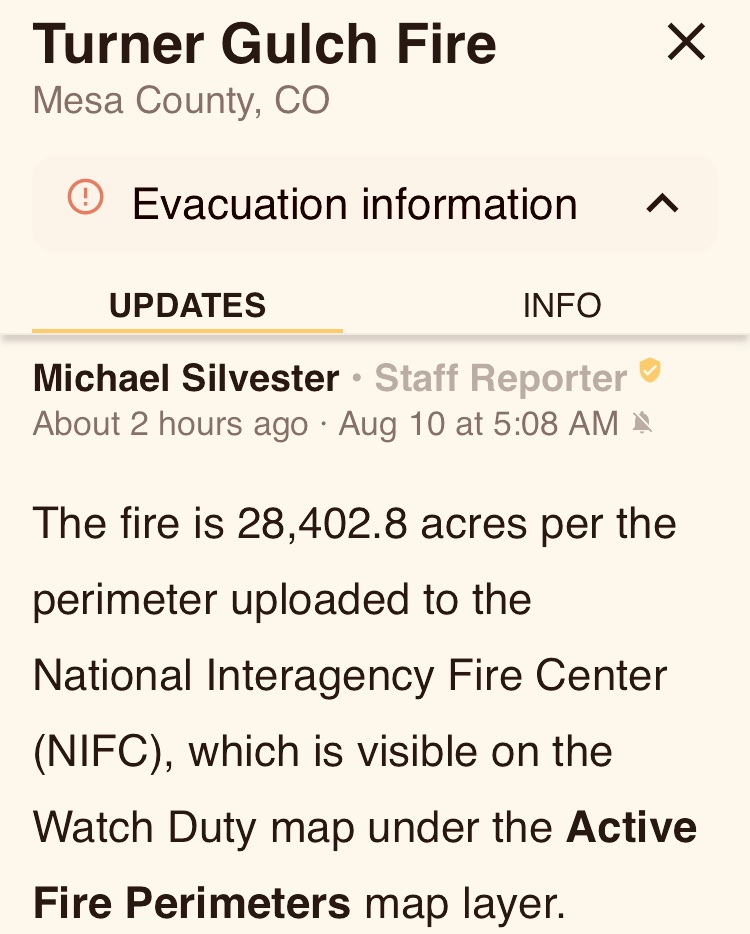The width and height of the screenshot is (750, 934).
Task: Click the yellow underline beneath UPDATES
Action: 187,329
